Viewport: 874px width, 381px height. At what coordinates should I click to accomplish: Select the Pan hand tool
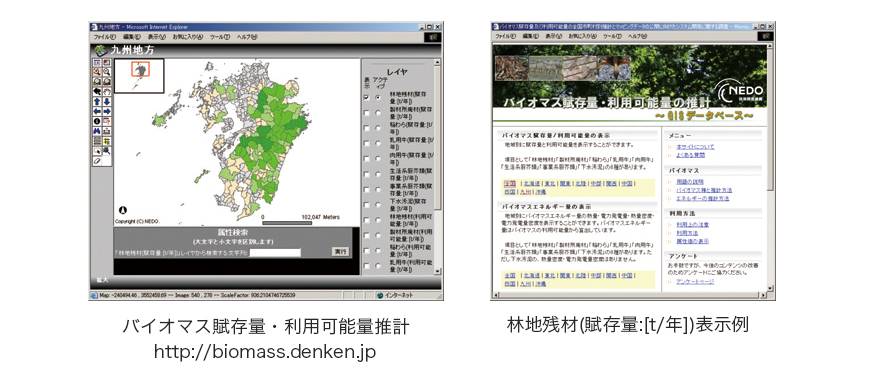tap(107, 91)
